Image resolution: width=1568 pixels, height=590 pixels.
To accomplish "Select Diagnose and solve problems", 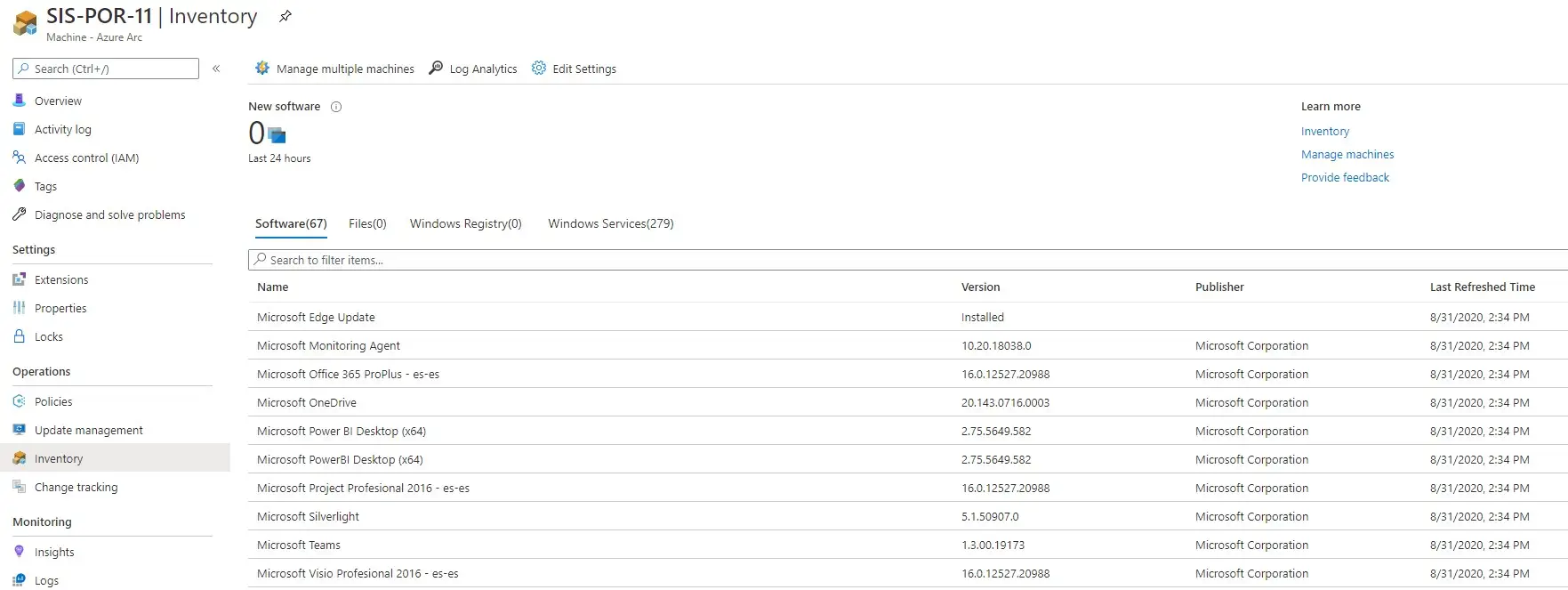I will 109,215.
